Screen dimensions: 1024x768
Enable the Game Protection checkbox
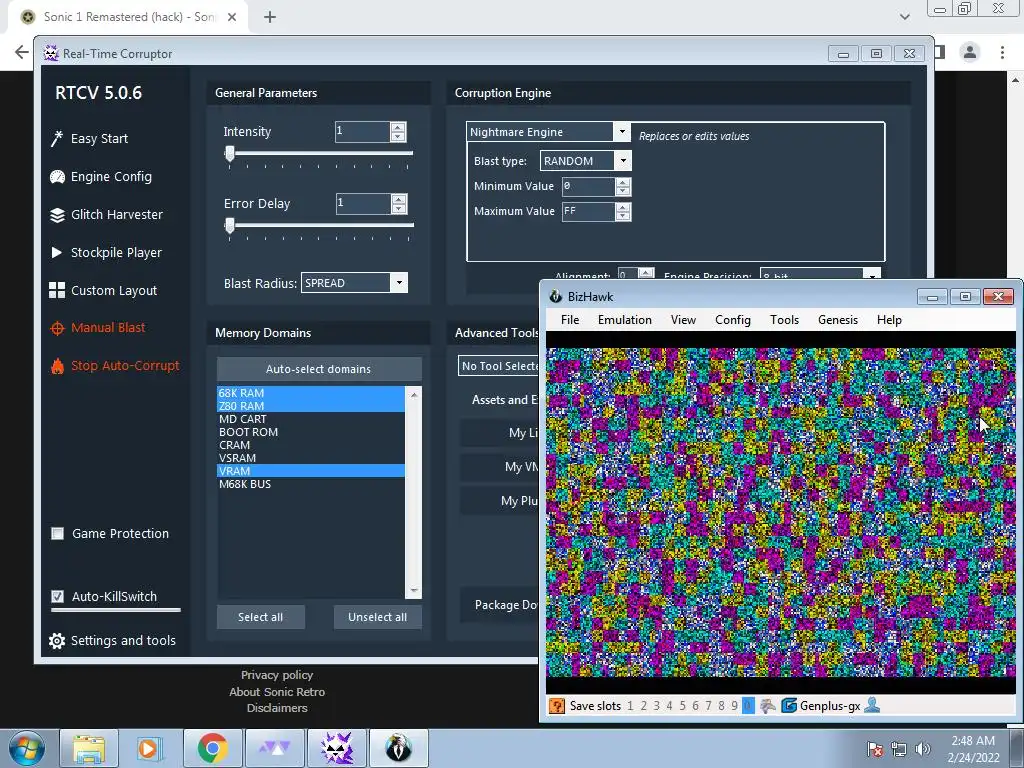[x=57, y=534]
